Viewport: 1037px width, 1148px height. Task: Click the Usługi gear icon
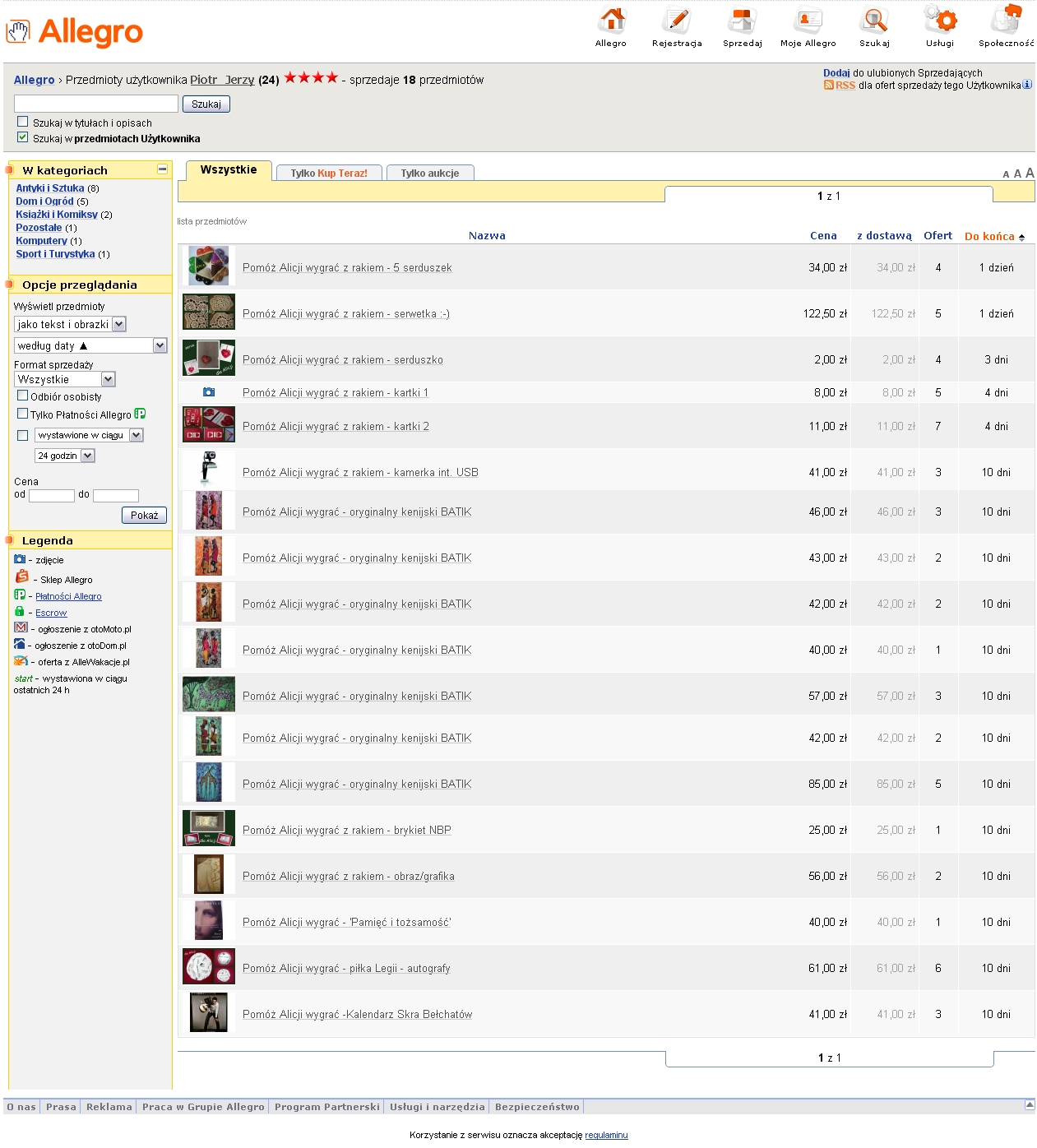tap(939, 20)
